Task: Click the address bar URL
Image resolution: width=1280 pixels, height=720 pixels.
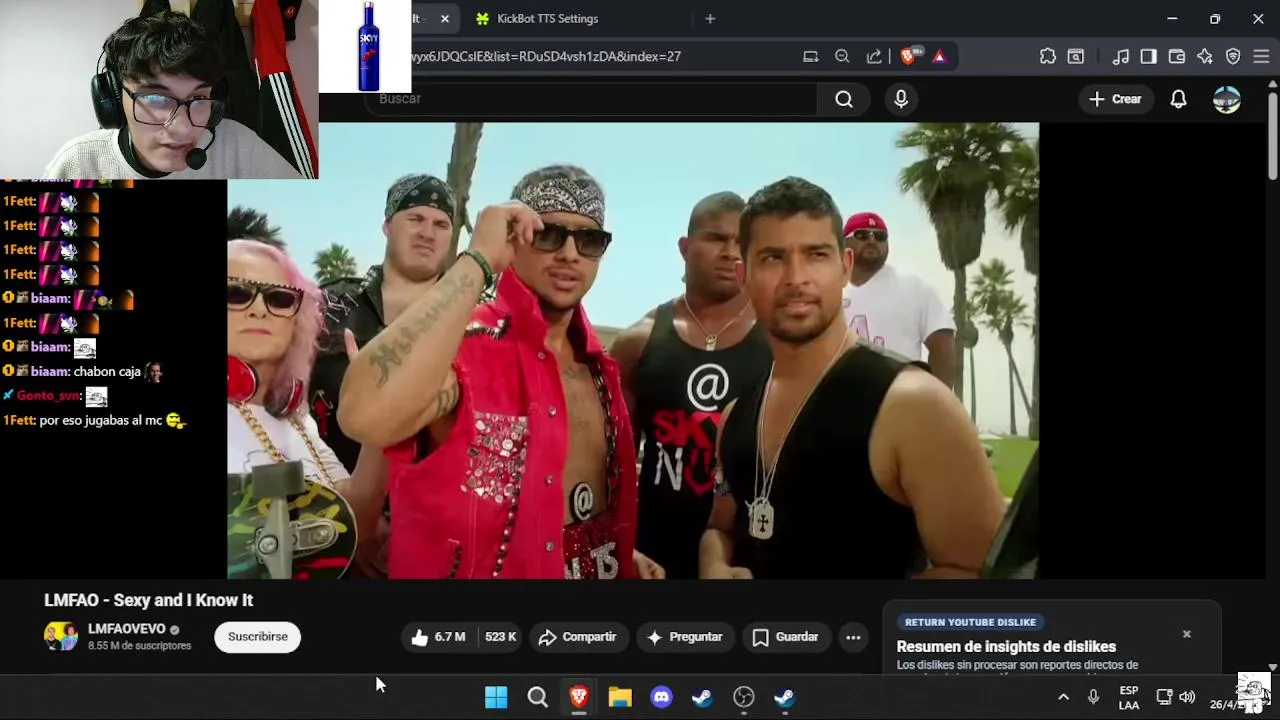Action: (x=546, y=57)
